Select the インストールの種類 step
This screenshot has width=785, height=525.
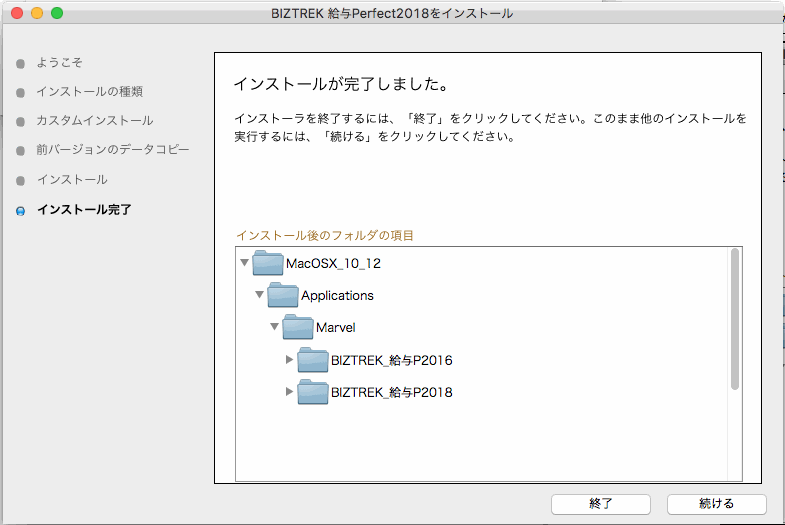click(89, 92)
